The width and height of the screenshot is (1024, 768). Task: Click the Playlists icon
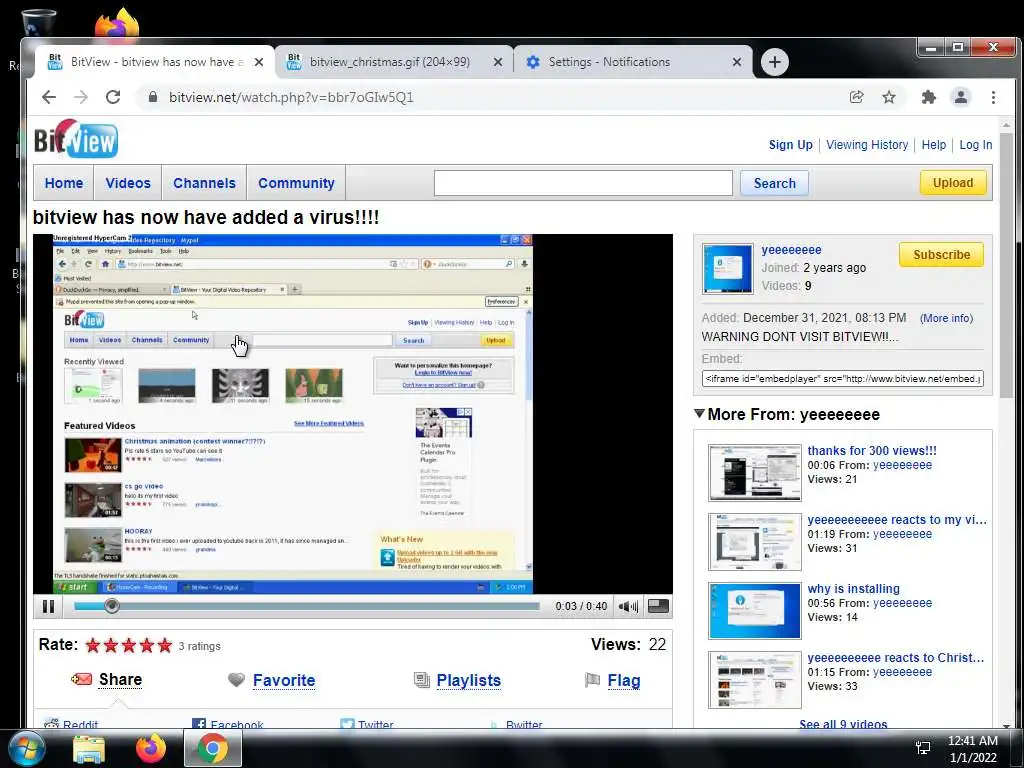(422, 680)
